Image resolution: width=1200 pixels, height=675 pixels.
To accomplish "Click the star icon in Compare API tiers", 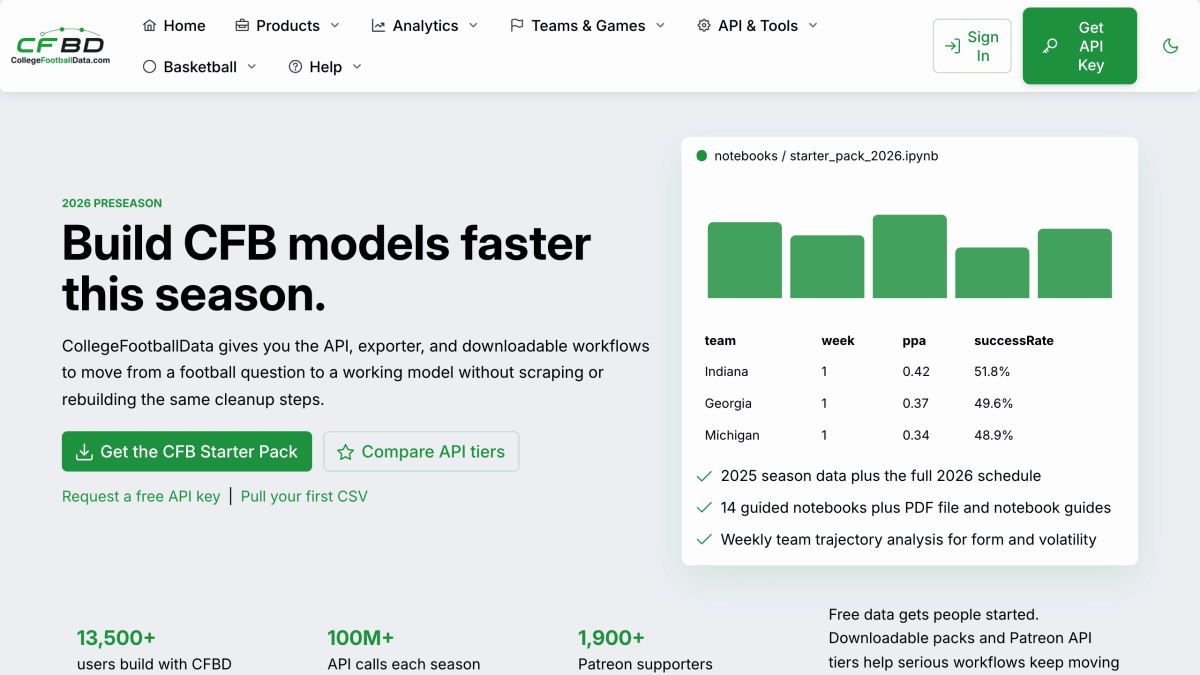I will (346, 452).
